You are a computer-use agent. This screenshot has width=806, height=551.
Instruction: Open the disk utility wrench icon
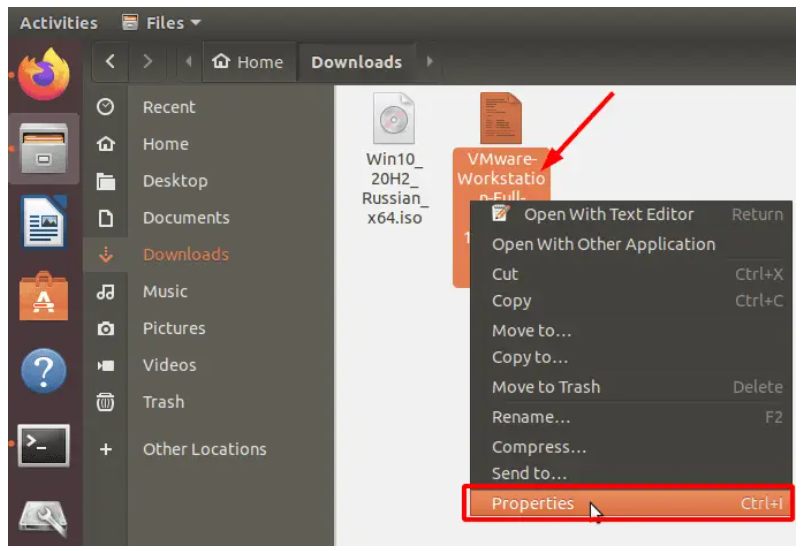click(x=44, y=518)
